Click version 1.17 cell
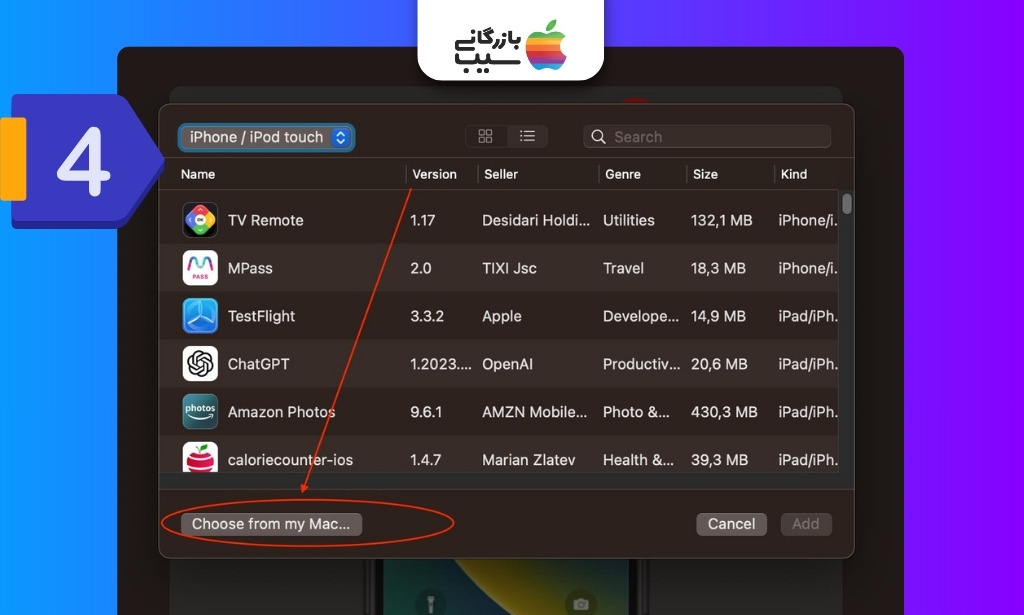Screen dimensions: 1024x615 [423, 221]
